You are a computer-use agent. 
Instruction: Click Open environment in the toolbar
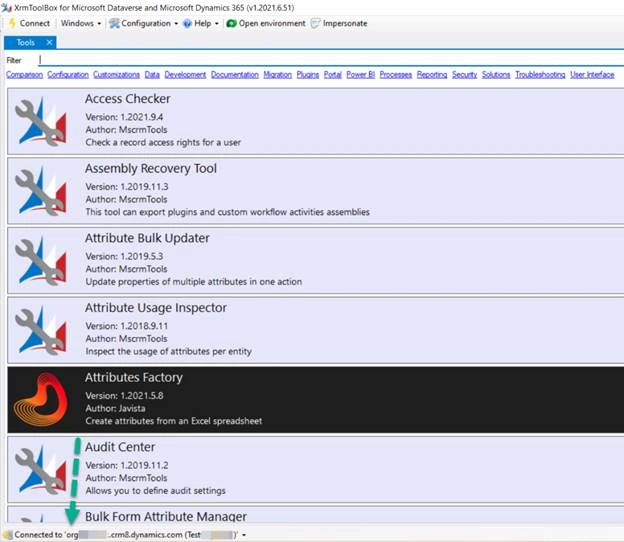[266, 23]
